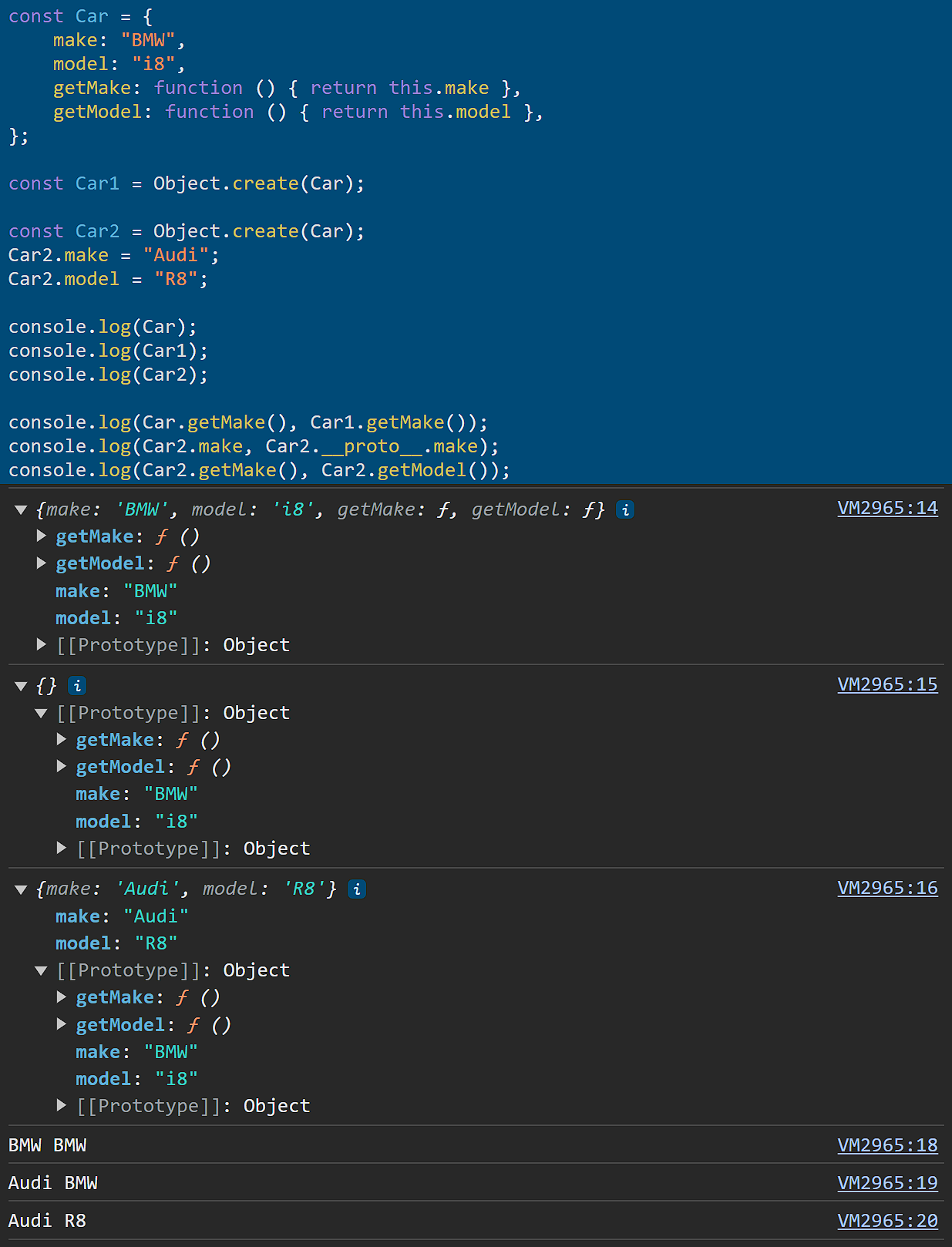Click the code line model: "i8",
The height and width of the screenshot is (1247, 952).
click(119, 64)
